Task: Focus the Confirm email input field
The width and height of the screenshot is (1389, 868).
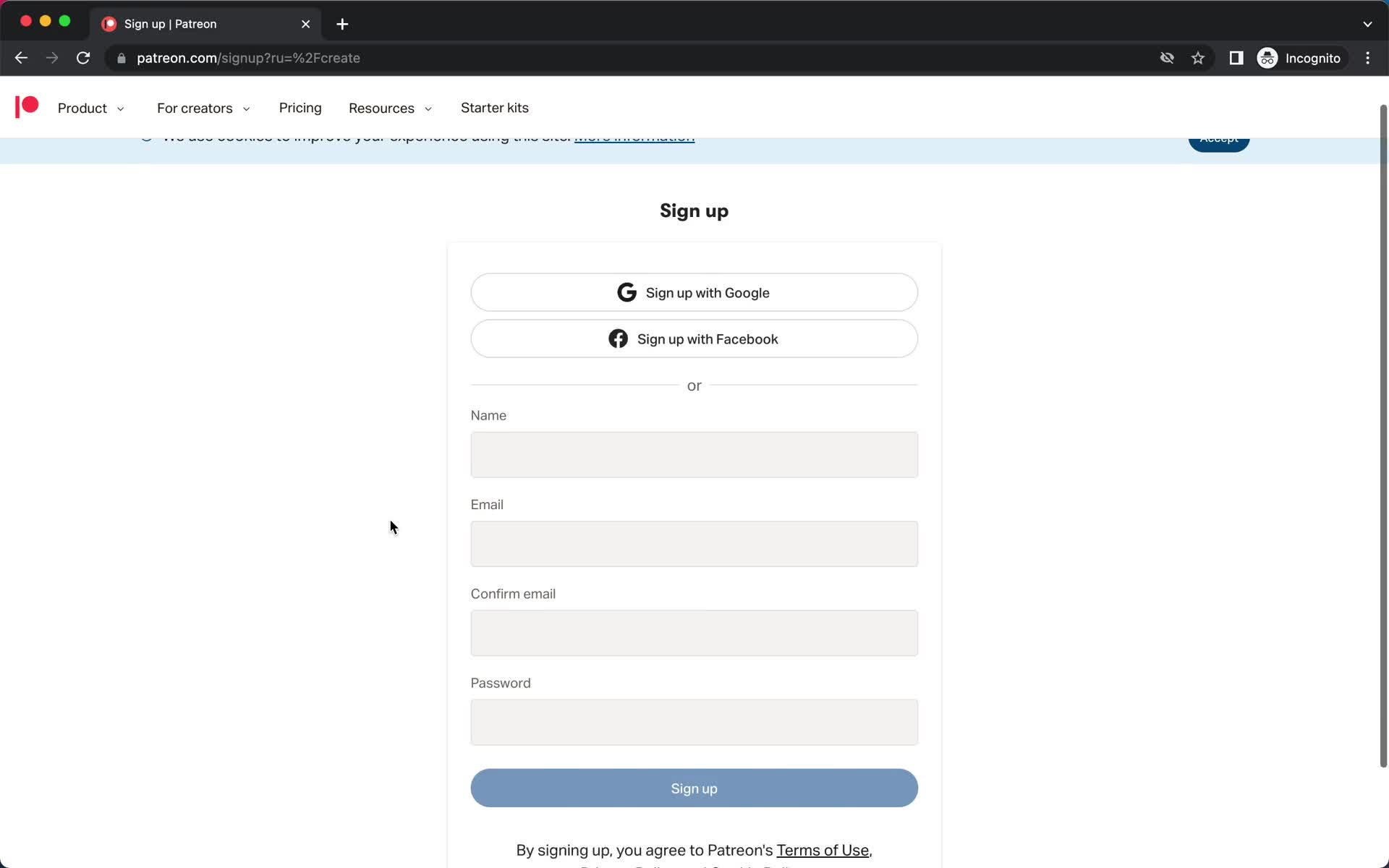Action: (694, 633)
